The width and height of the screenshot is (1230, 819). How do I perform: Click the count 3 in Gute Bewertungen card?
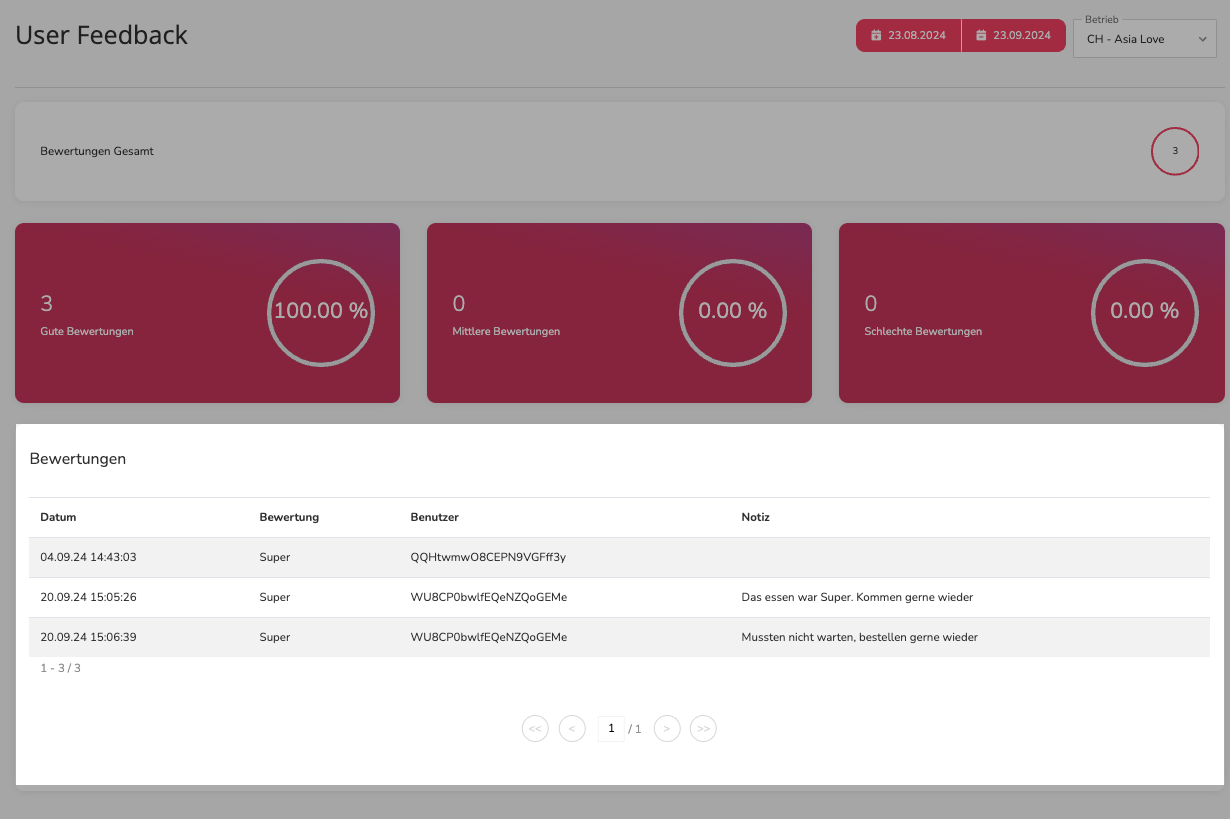tap(46, 304)
